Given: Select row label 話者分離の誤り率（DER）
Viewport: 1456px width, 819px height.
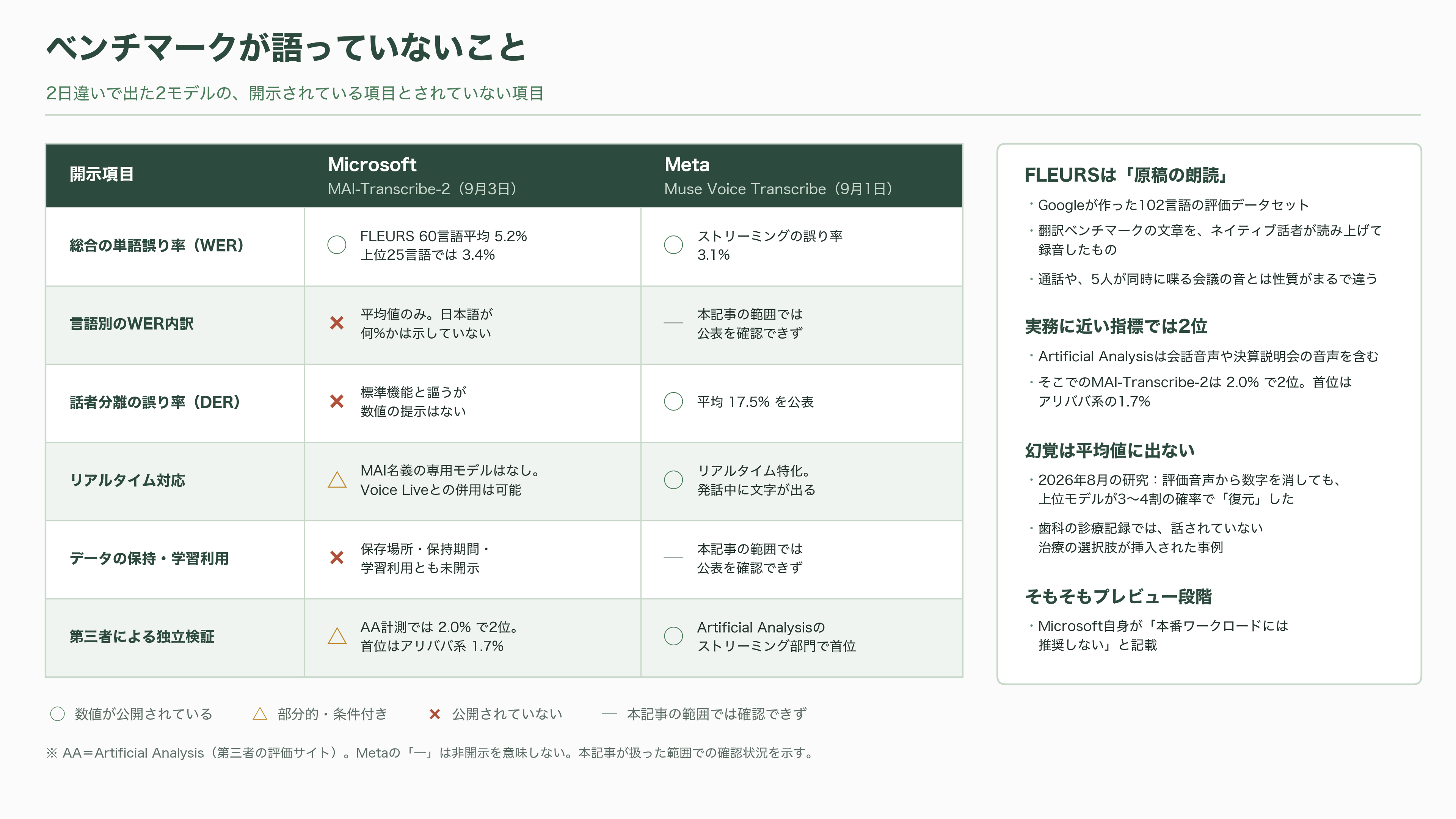Looking at the screenshot, I should point(155,402).
